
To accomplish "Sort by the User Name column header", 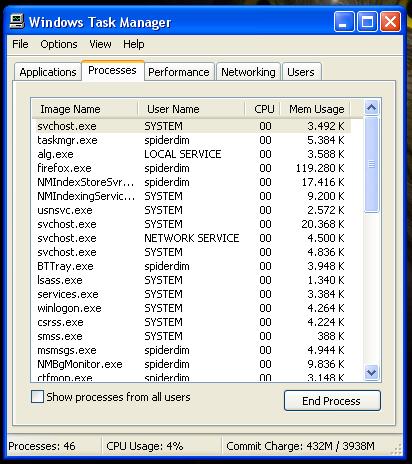I will [191, 109].
